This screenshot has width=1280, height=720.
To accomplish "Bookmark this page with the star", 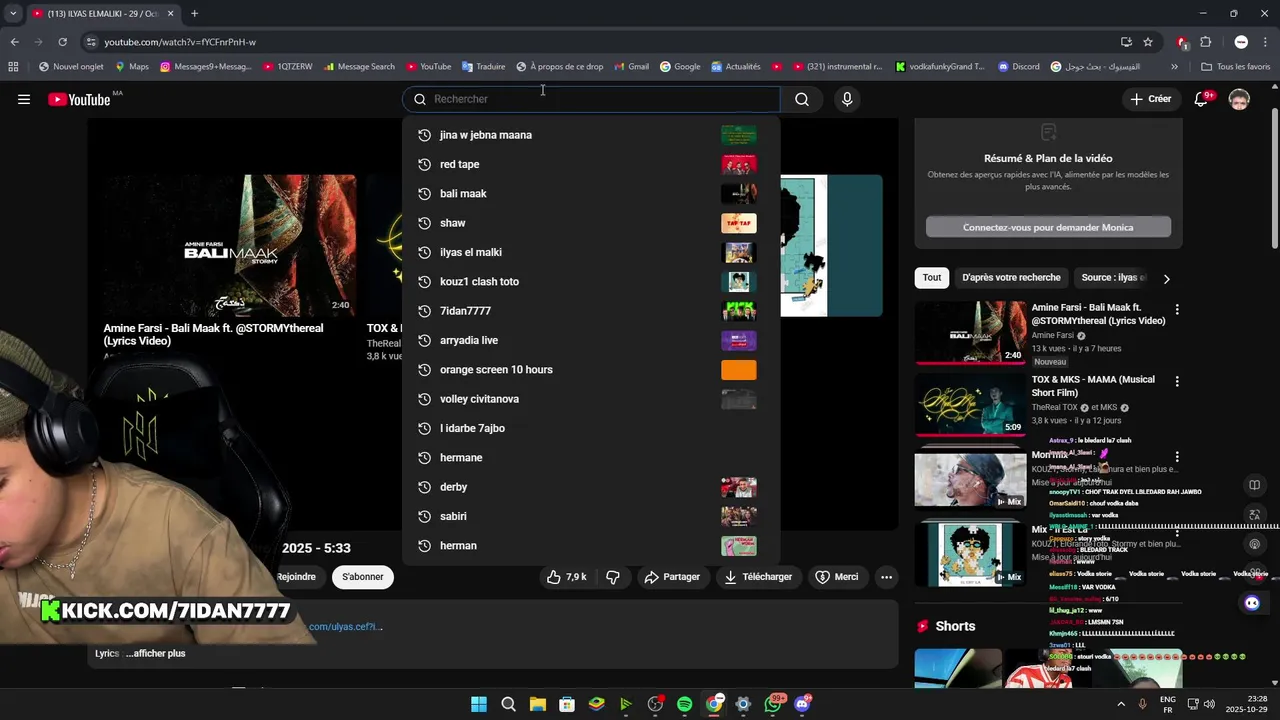I will [1148, 42].
